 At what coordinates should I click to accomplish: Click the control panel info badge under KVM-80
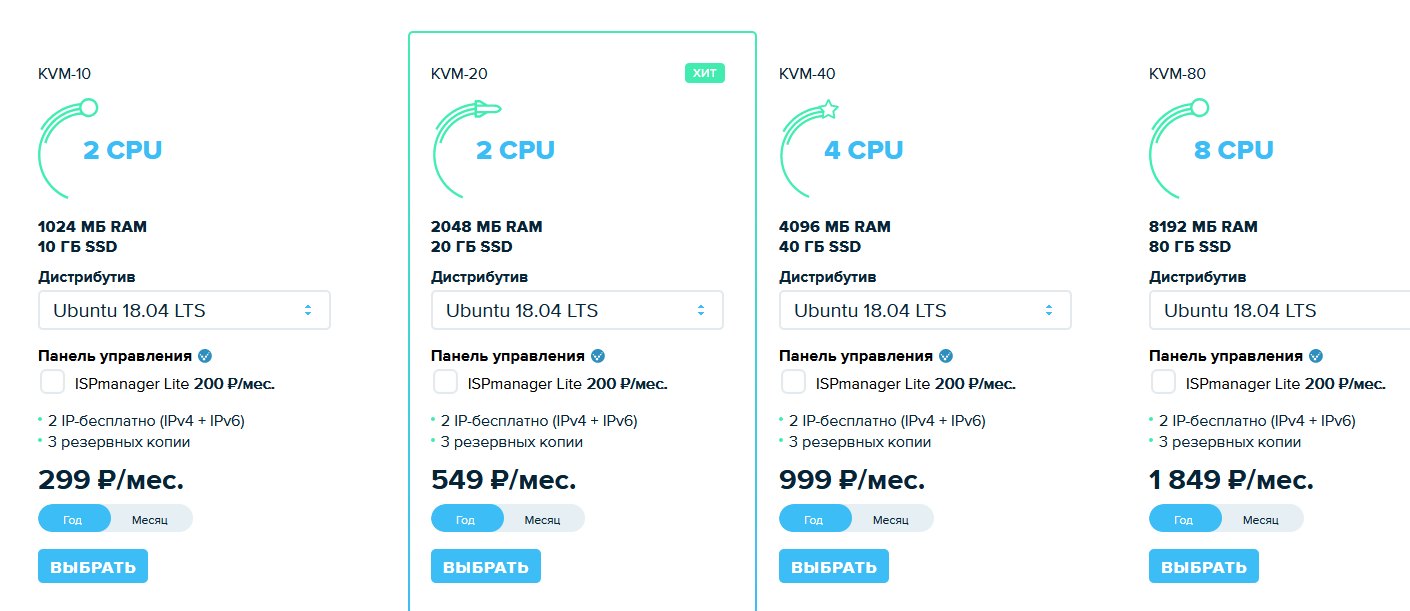(1316, 355)
